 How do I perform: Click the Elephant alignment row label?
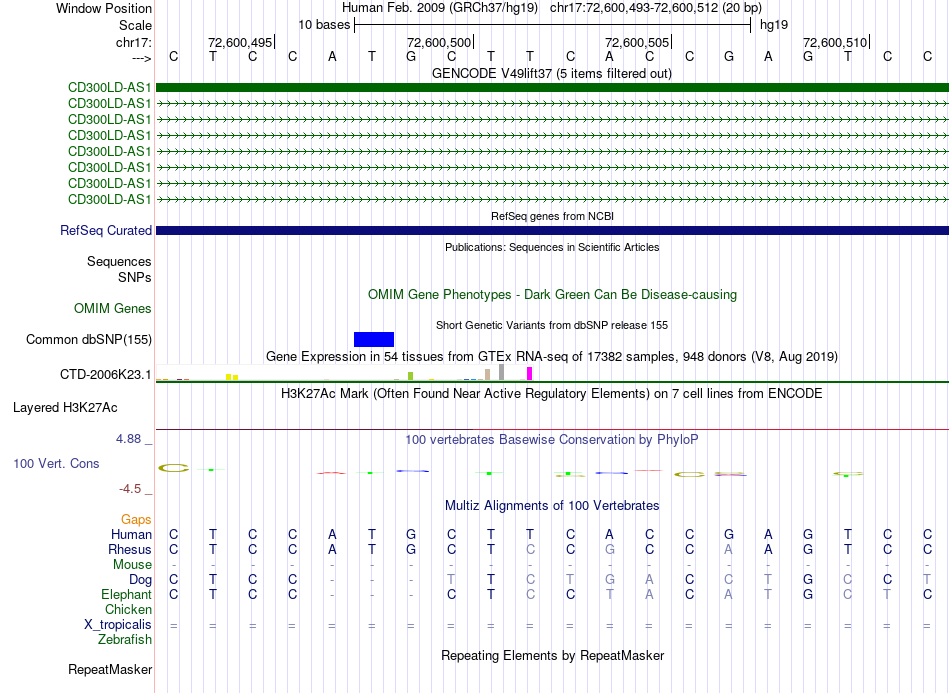(x=126, y=595)
